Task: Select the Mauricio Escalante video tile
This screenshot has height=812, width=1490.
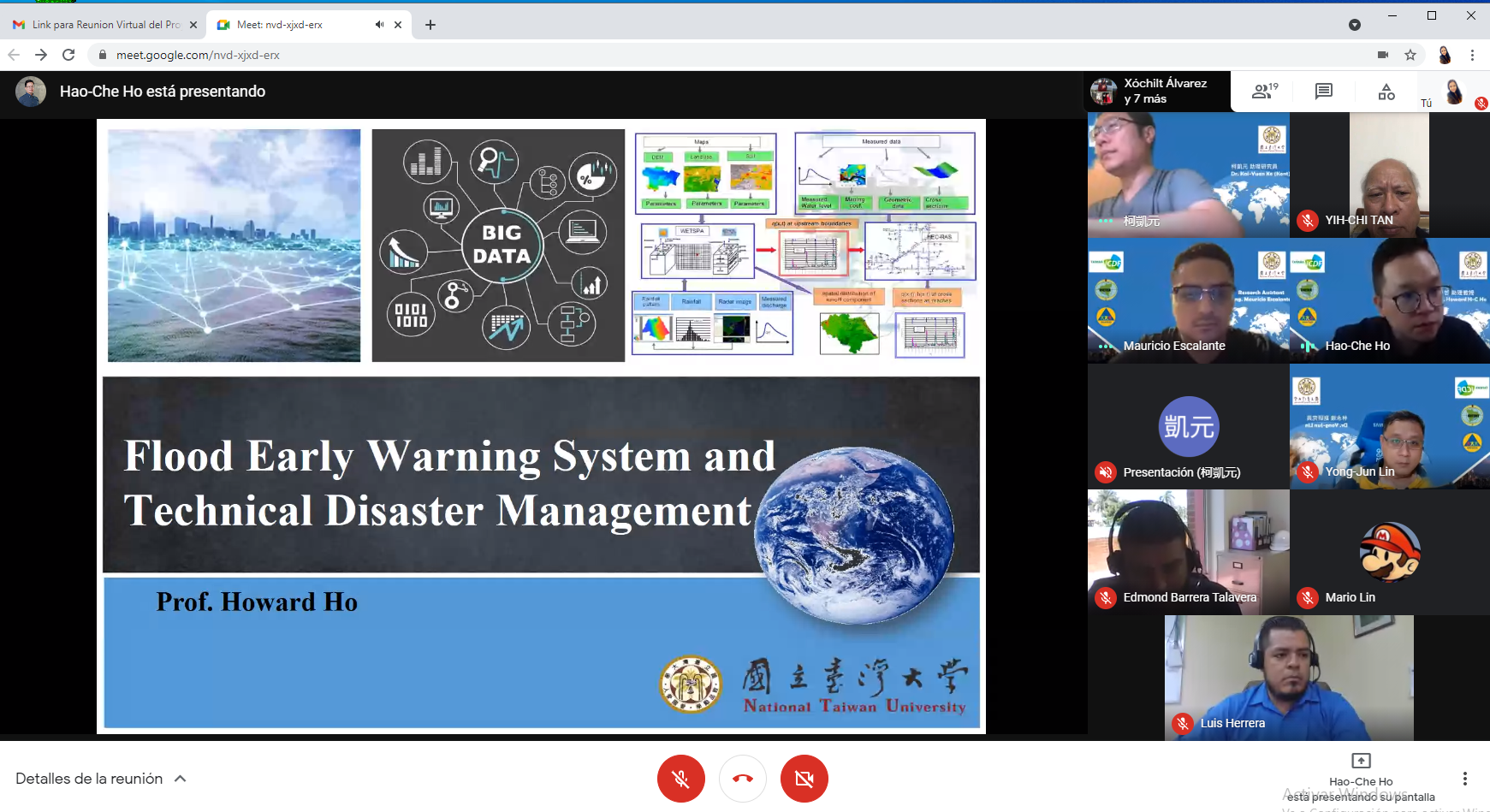Action: pos(1189,300)
